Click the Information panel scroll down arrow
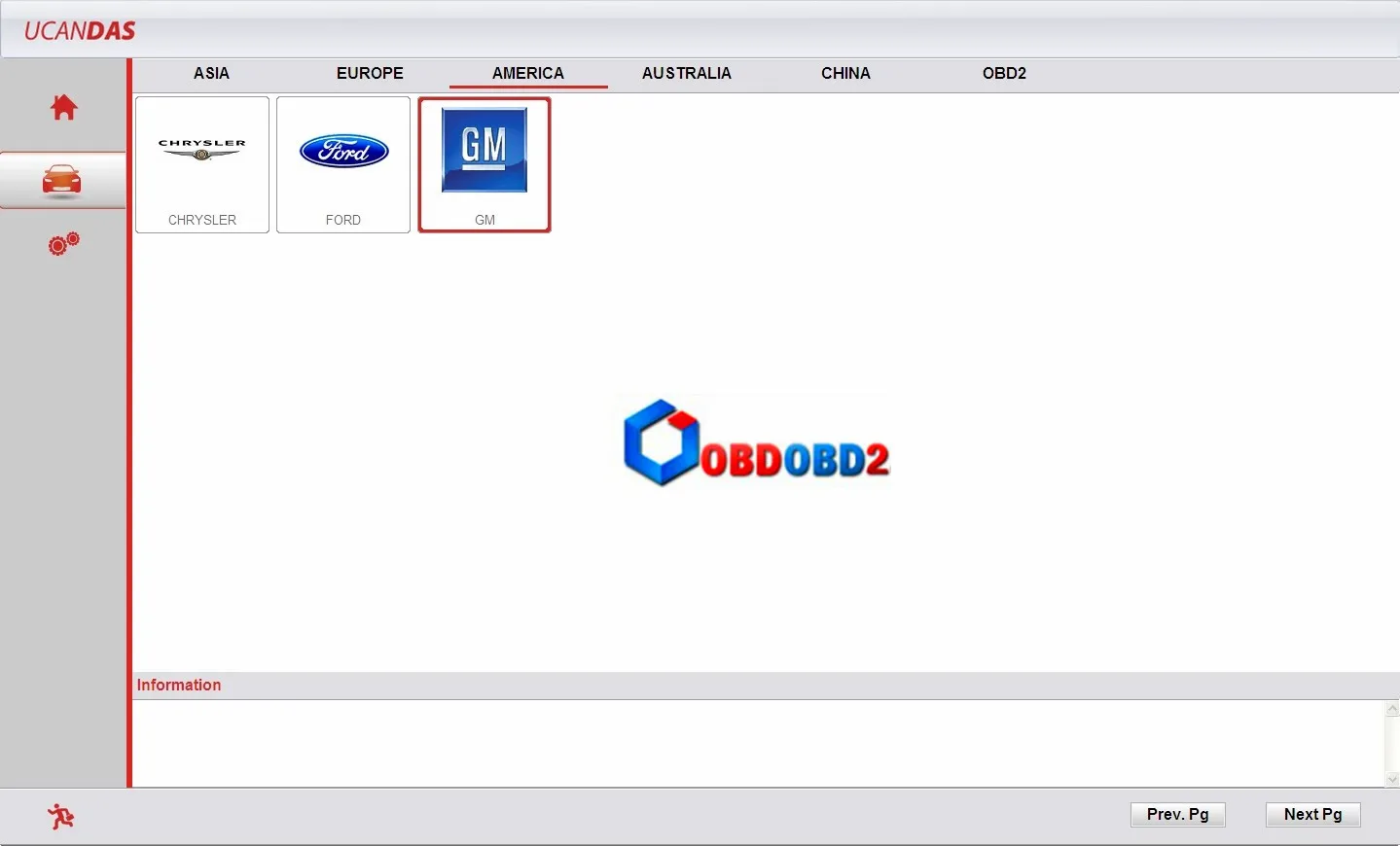Image resolution: width=1400 pixels, height=846 pixels. click(x=1392, y=779)
